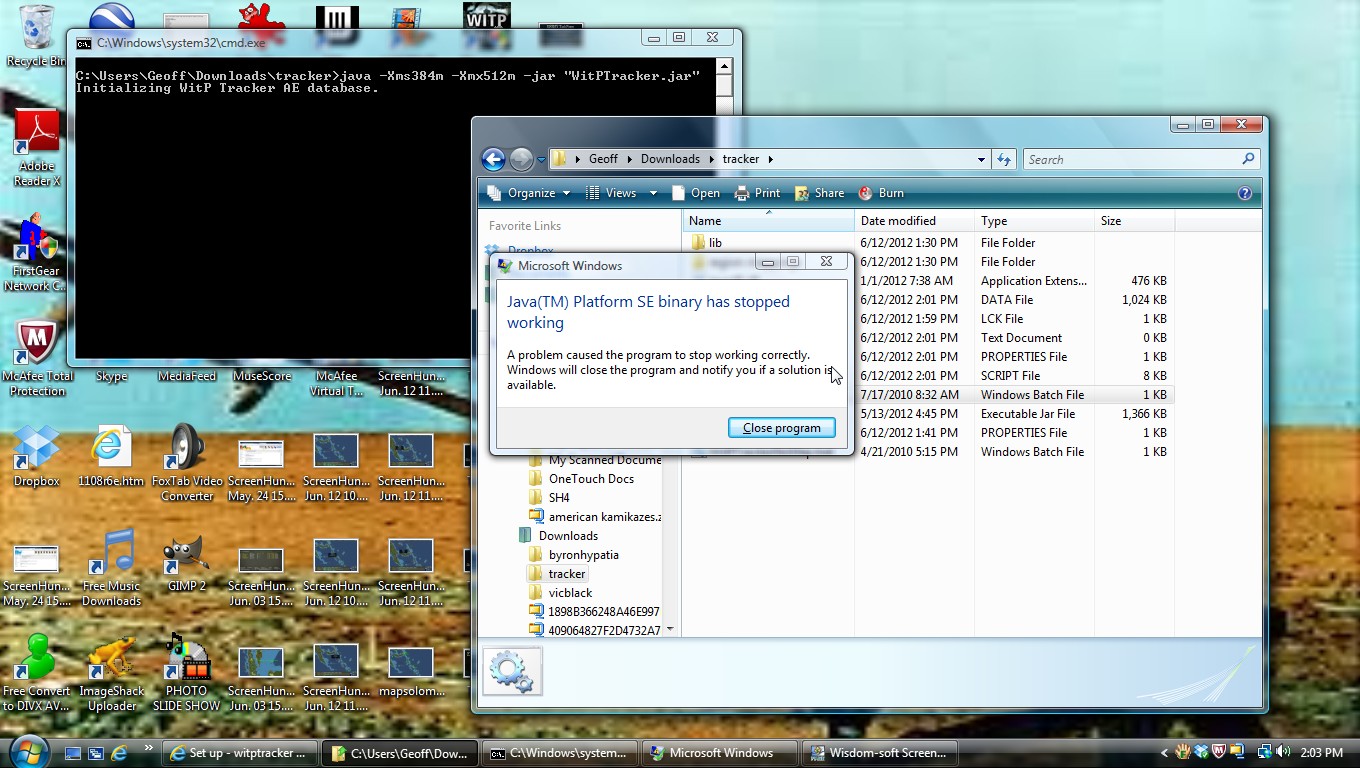The height and width of the screenshot is (768, 1360).
Task: Click Downloads in the address breadcrumb
Action: click(x=670, y=159)
